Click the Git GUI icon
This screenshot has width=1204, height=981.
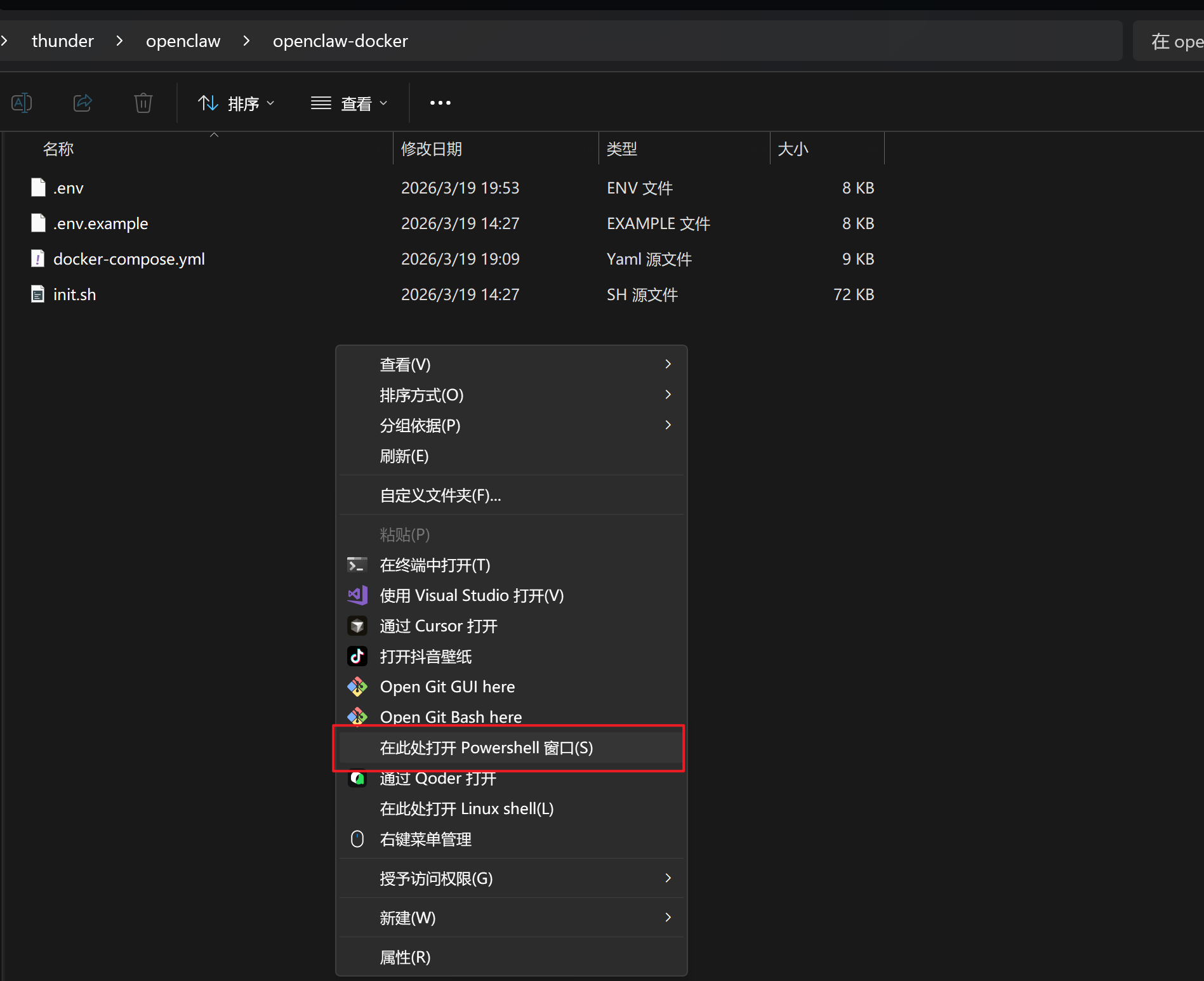(x=357, y=687)
